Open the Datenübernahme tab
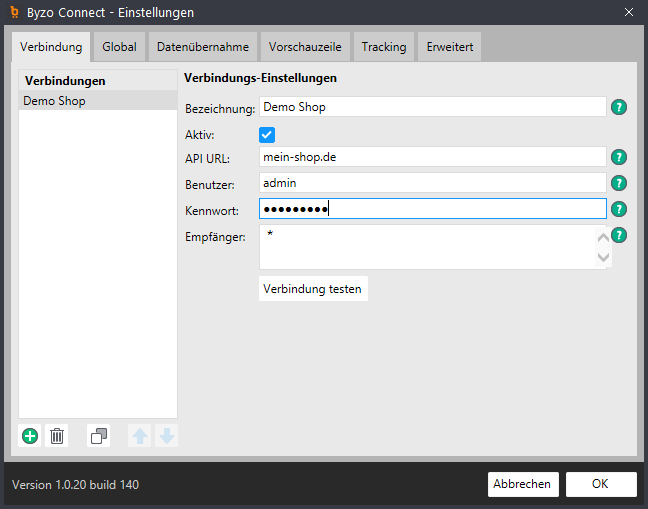The height and width of the screenshot is (509, 648). (203, 47)
